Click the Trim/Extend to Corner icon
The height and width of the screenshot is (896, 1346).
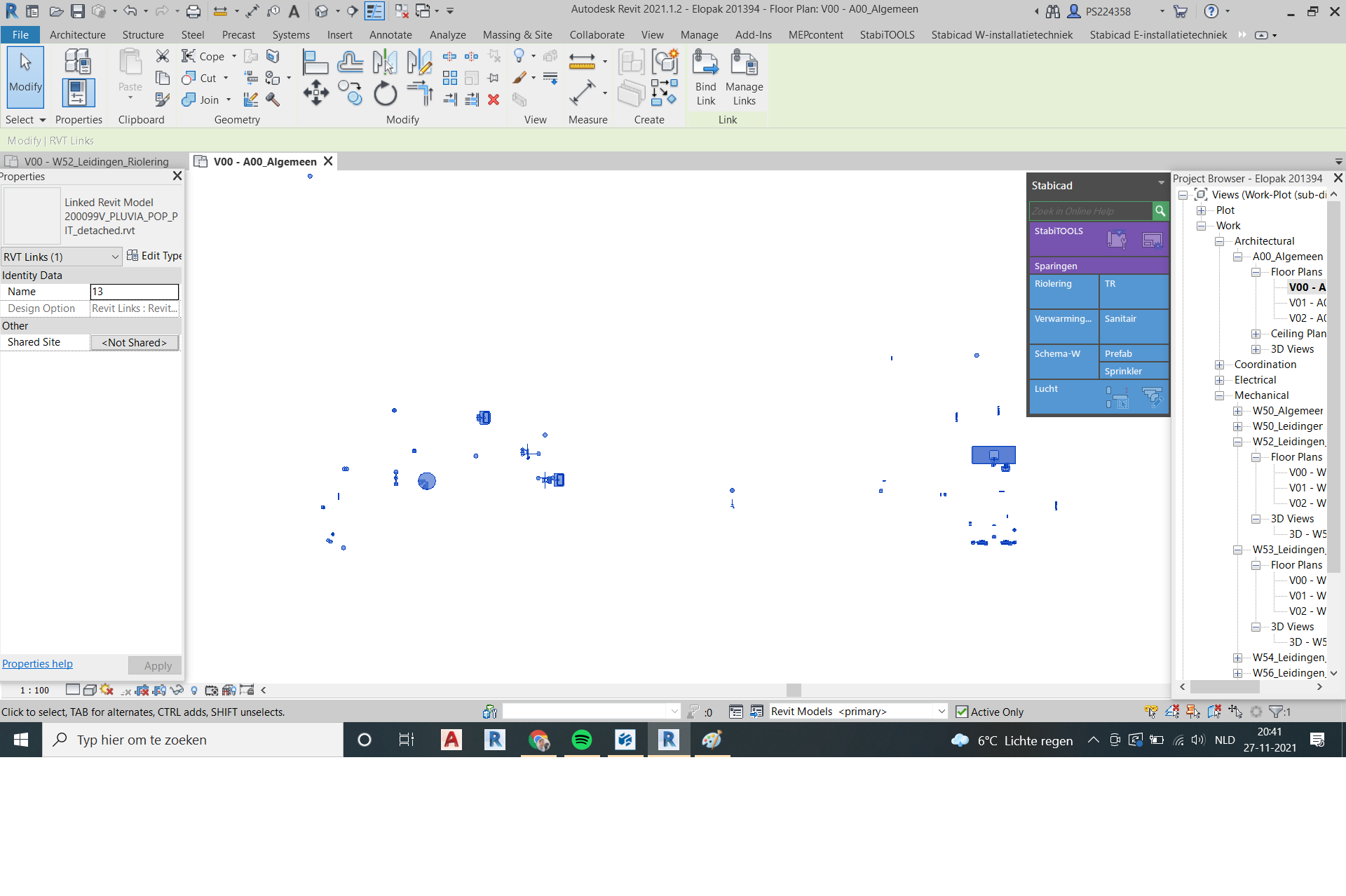[x=419, y=93]
